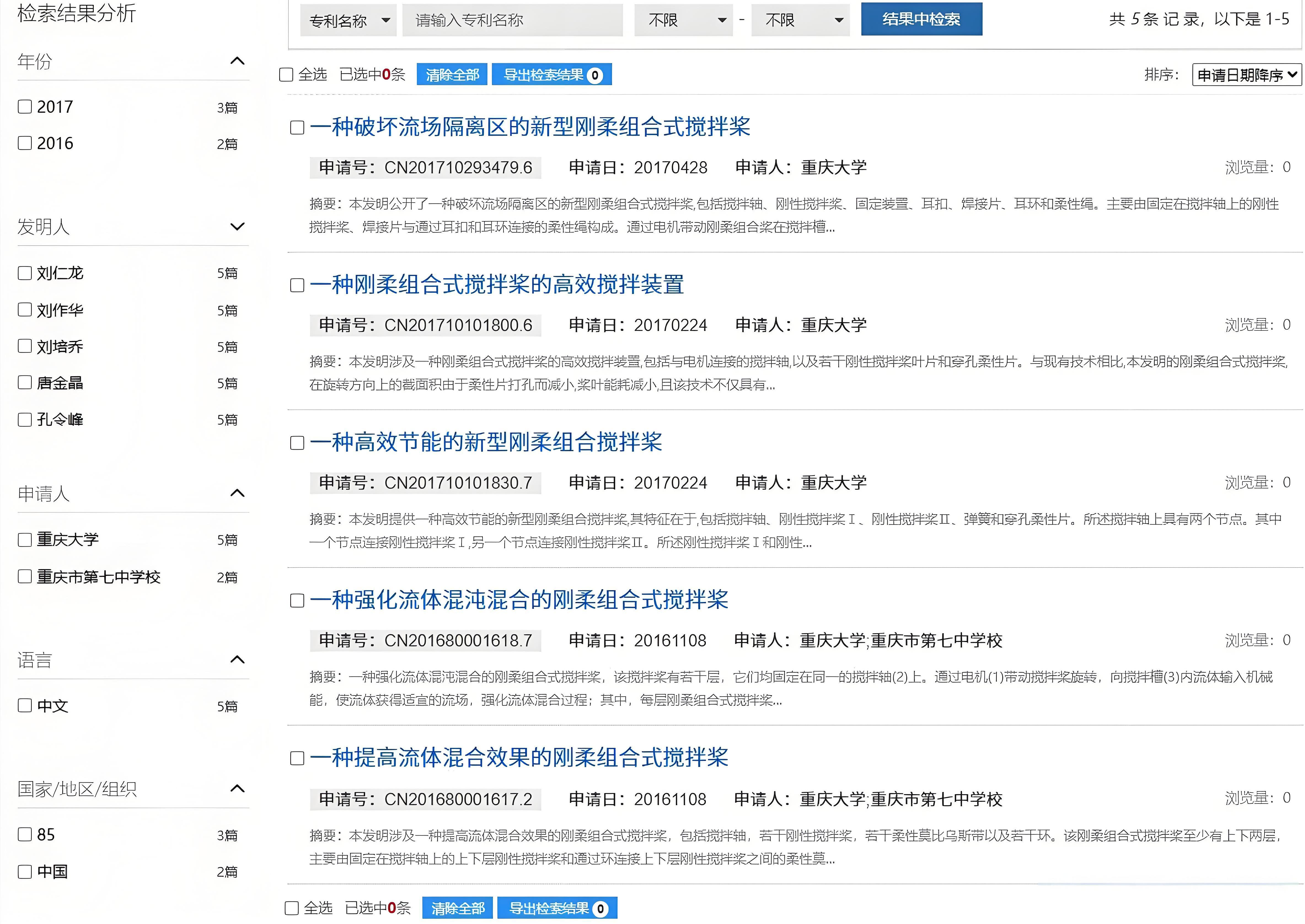Viewport: 1305px width, 924px height.
Task: Select checkbox for 一种高效节能的新型刚柔组合搅拌桨
Action: click(297, 443)
